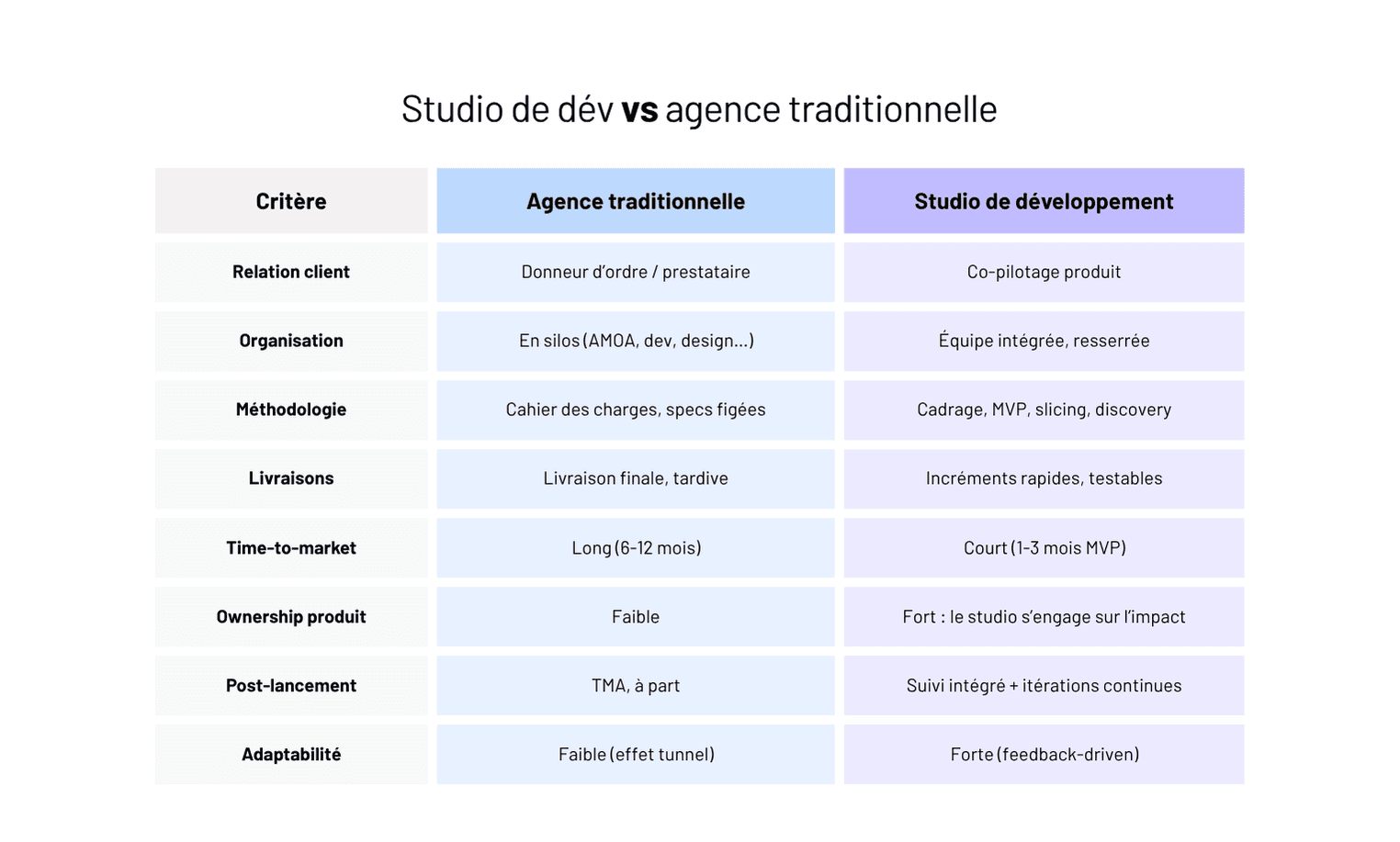Click the 'Post-lancement' row label

(x=290, y=685)
